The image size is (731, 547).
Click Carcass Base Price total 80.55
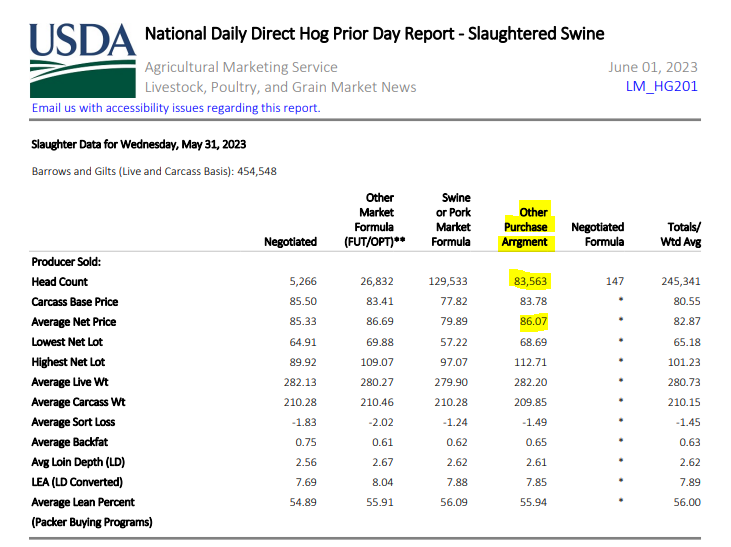point(687,301)
